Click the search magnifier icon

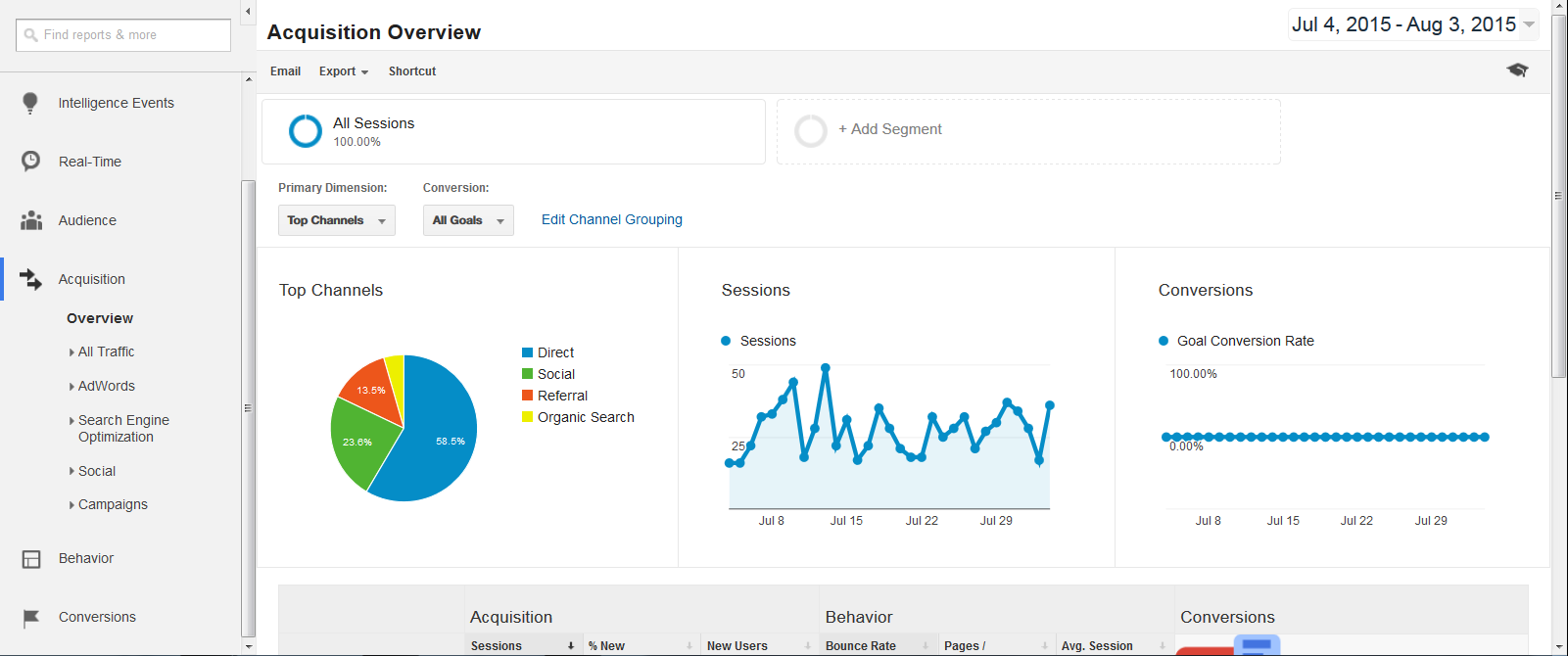tap(30, 35)
